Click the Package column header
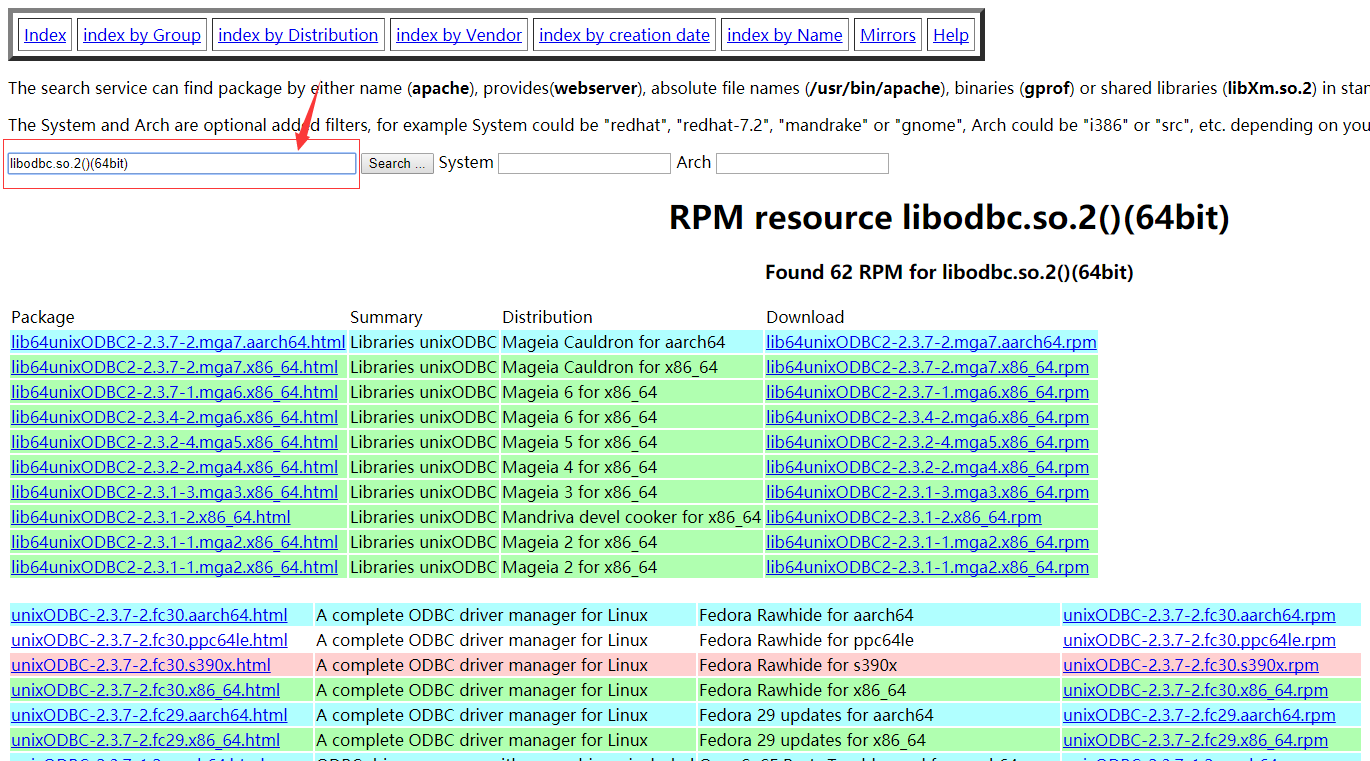1370x761 pixels. pos(43,317)
